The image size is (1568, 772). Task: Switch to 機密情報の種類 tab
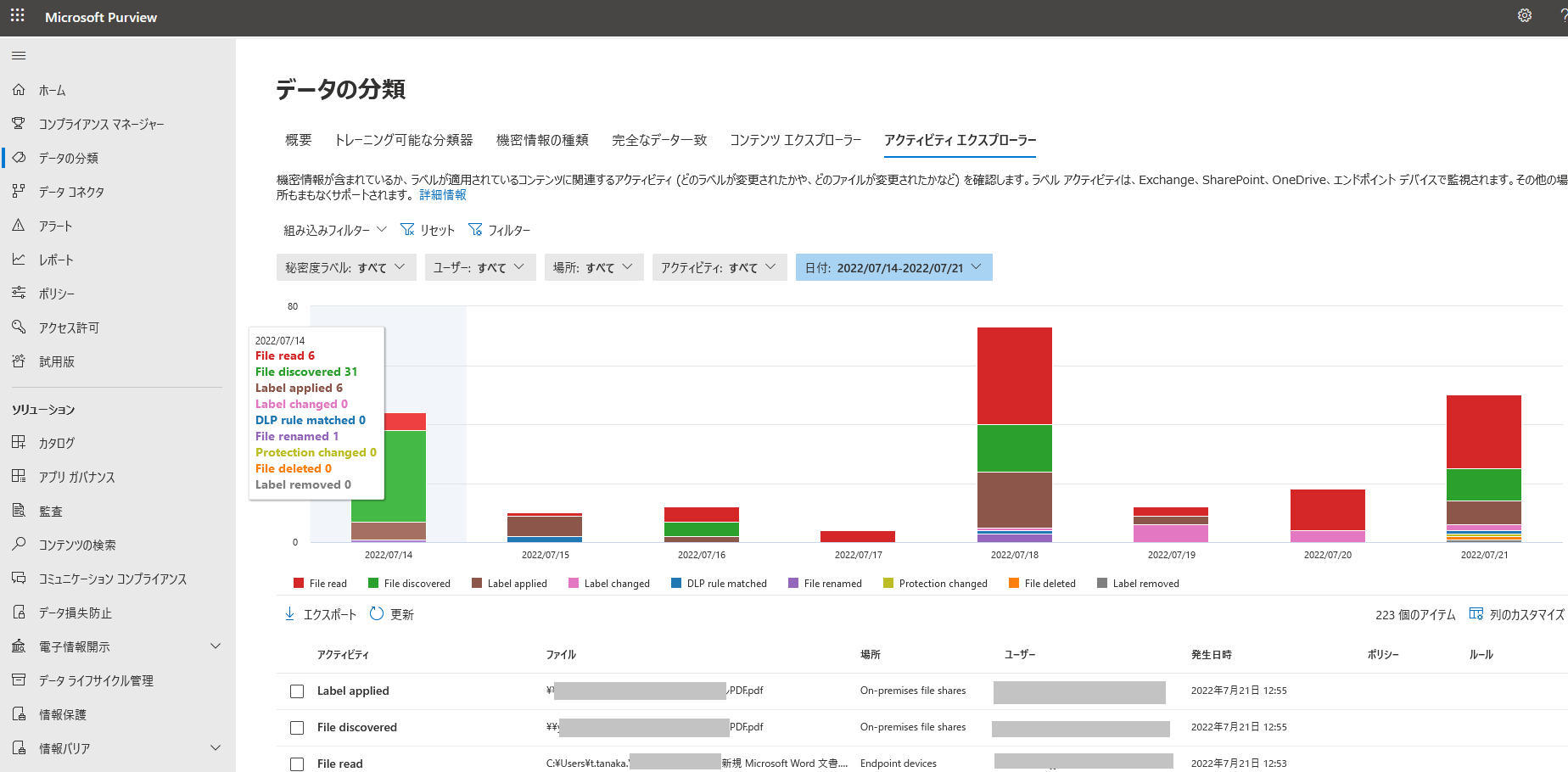(542, 140)
